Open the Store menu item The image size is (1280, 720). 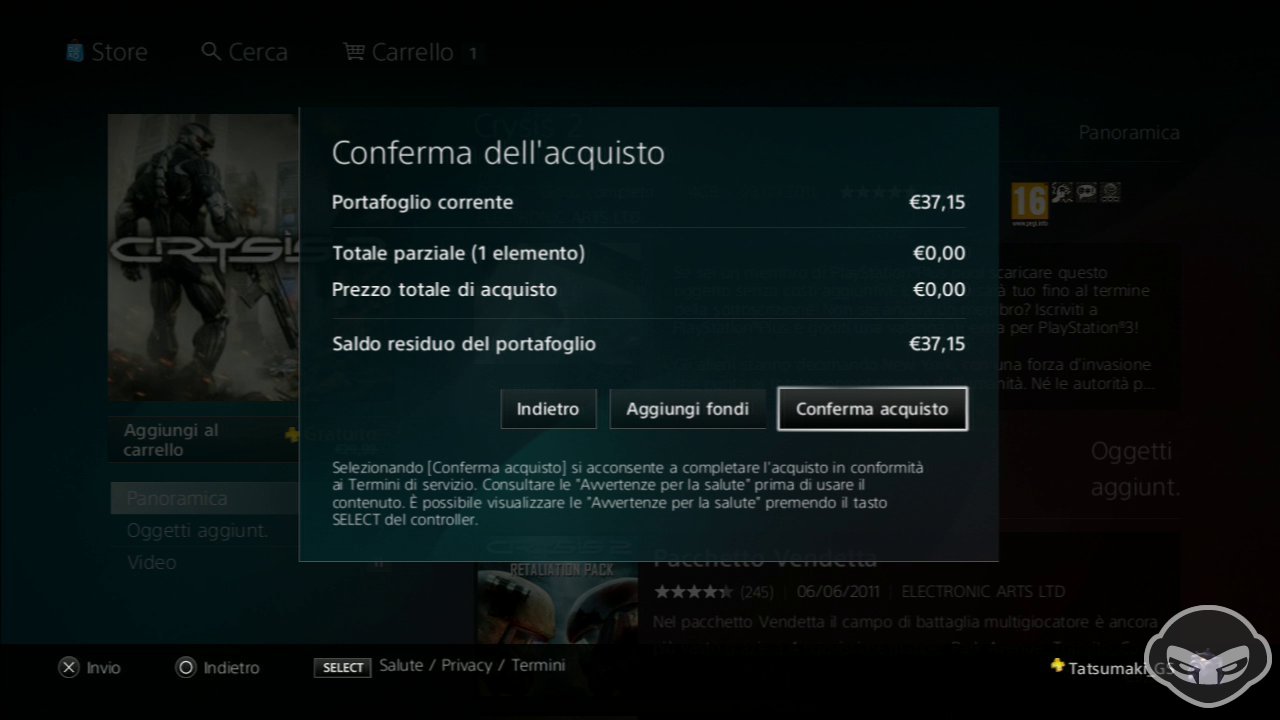coord(106,52)
